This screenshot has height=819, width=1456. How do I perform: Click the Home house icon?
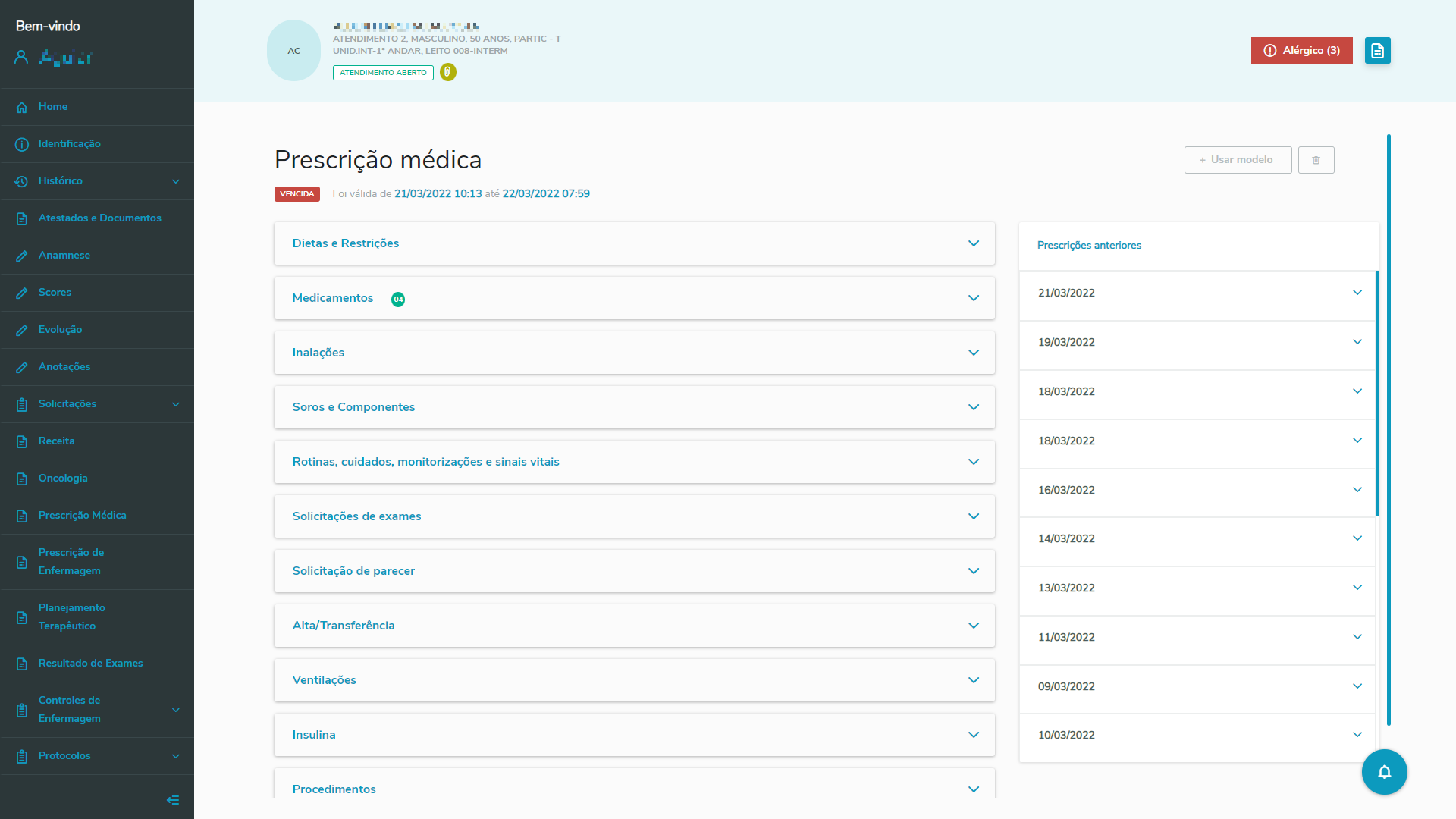[x=22, y=107]
